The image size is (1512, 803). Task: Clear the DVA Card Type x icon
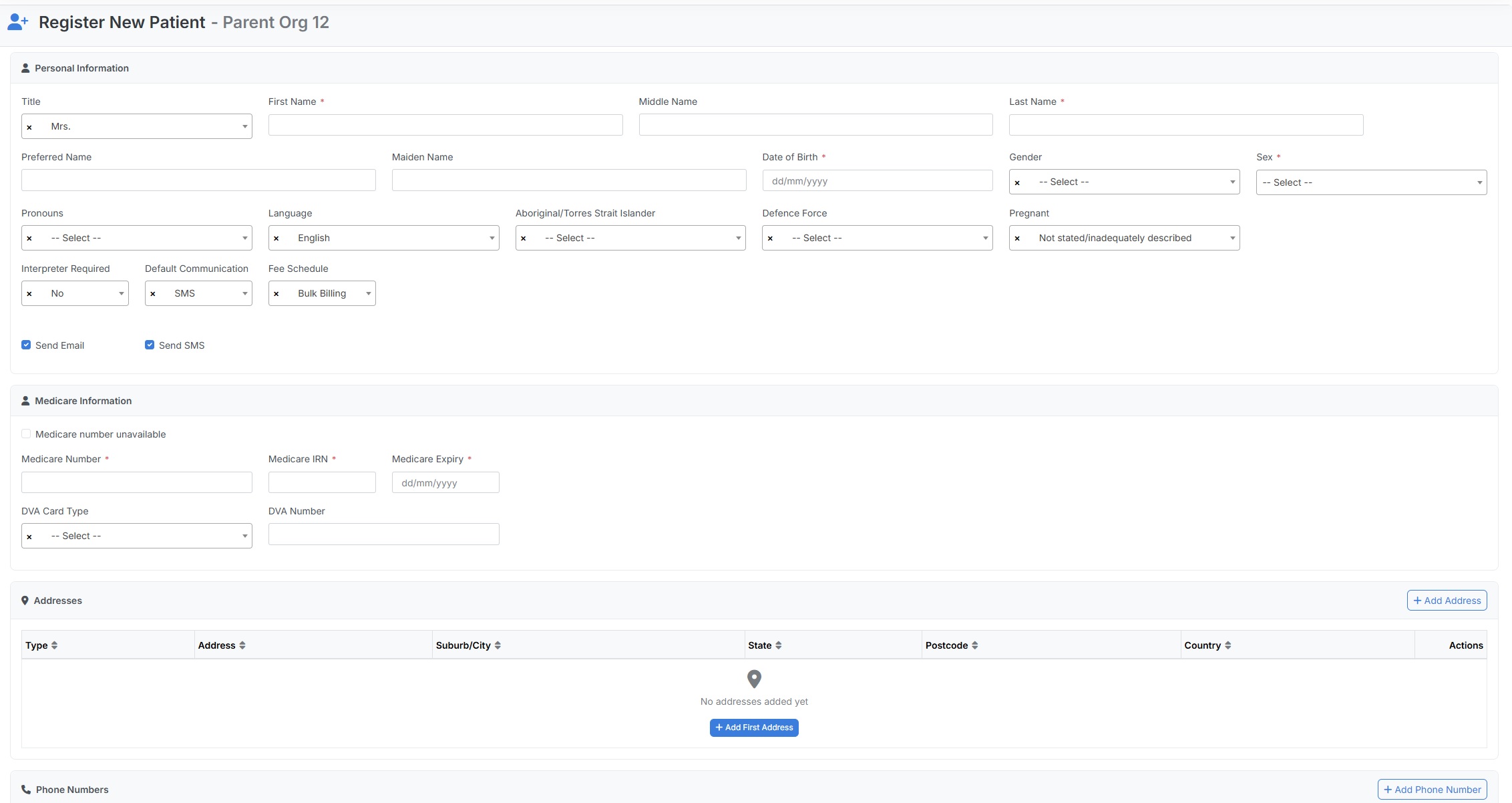[29, 536]
